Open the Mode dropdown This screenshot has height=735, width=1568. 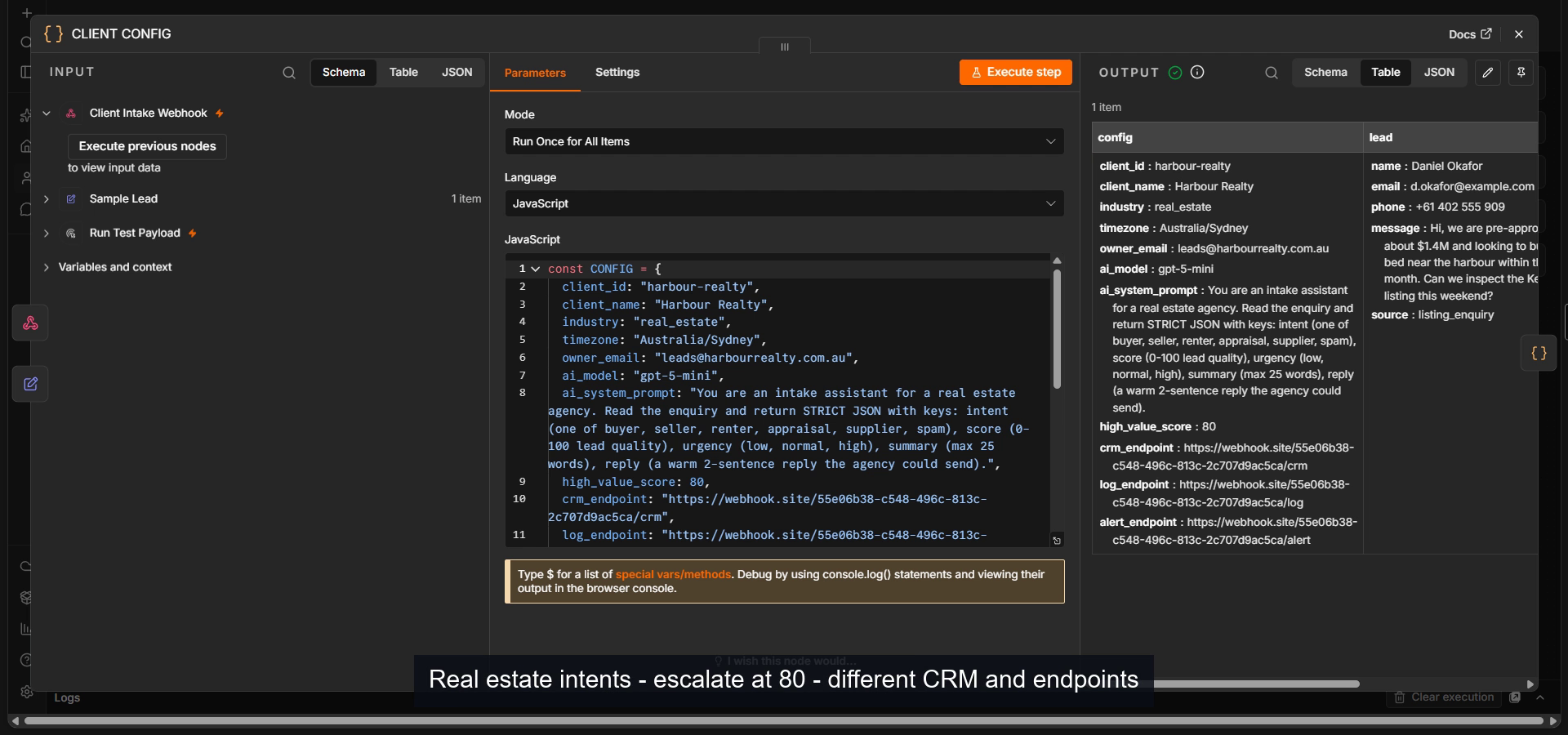tap(784, 141)
